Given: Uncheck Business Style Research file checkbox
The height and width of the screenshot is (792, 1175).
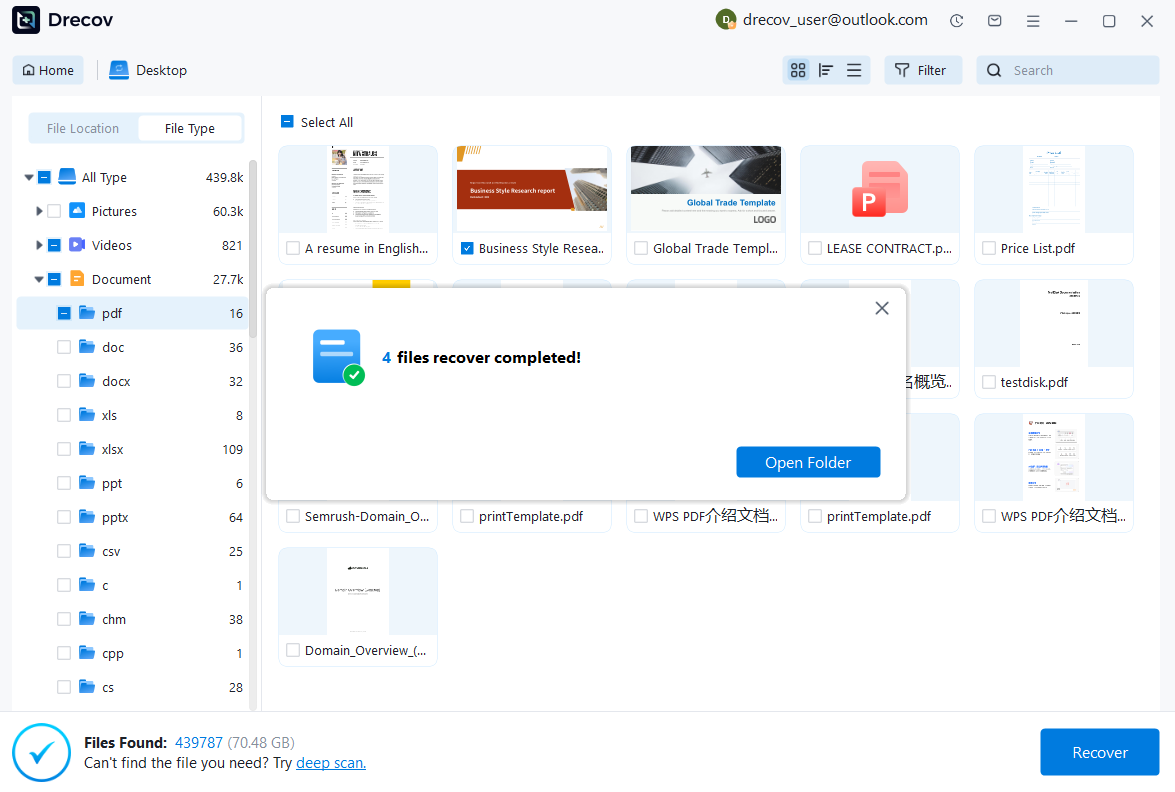Looking at the screenshot, I should coord(467,248).
